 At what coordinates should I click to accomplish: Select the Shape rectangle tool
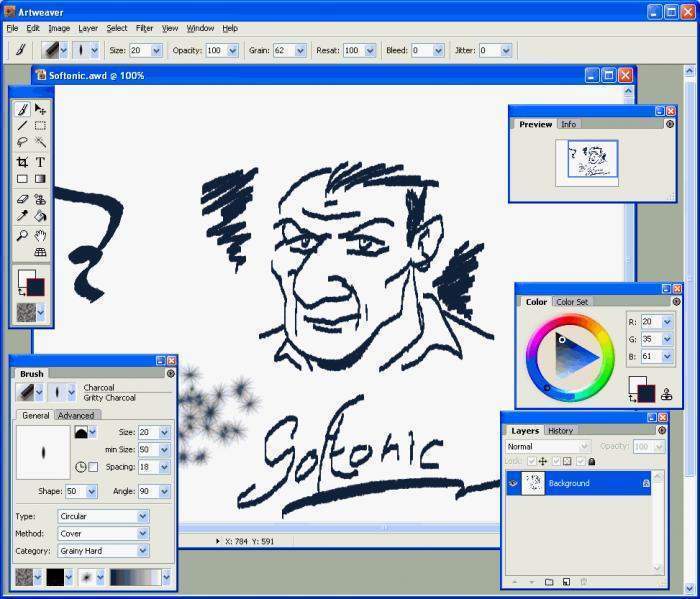click(x=22, y=179)
